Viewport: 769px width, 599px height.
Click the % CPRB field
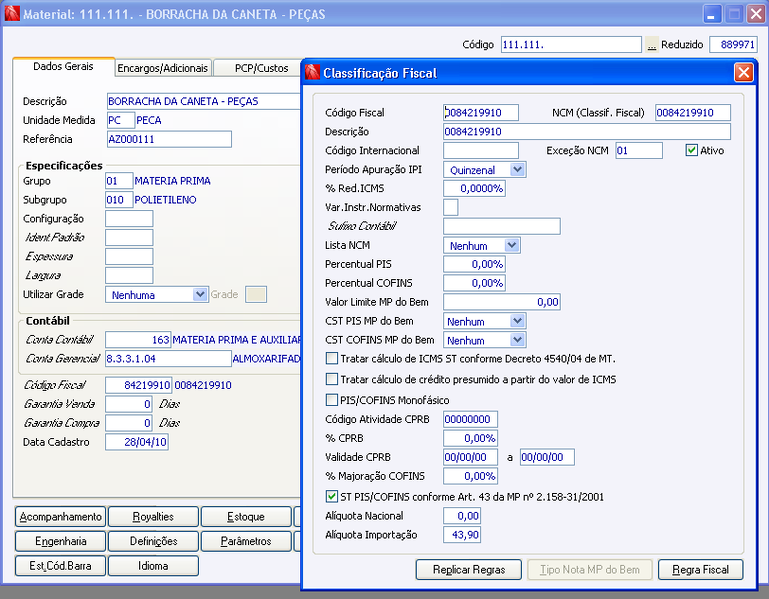pyautogui.click(x=470, y=438)
